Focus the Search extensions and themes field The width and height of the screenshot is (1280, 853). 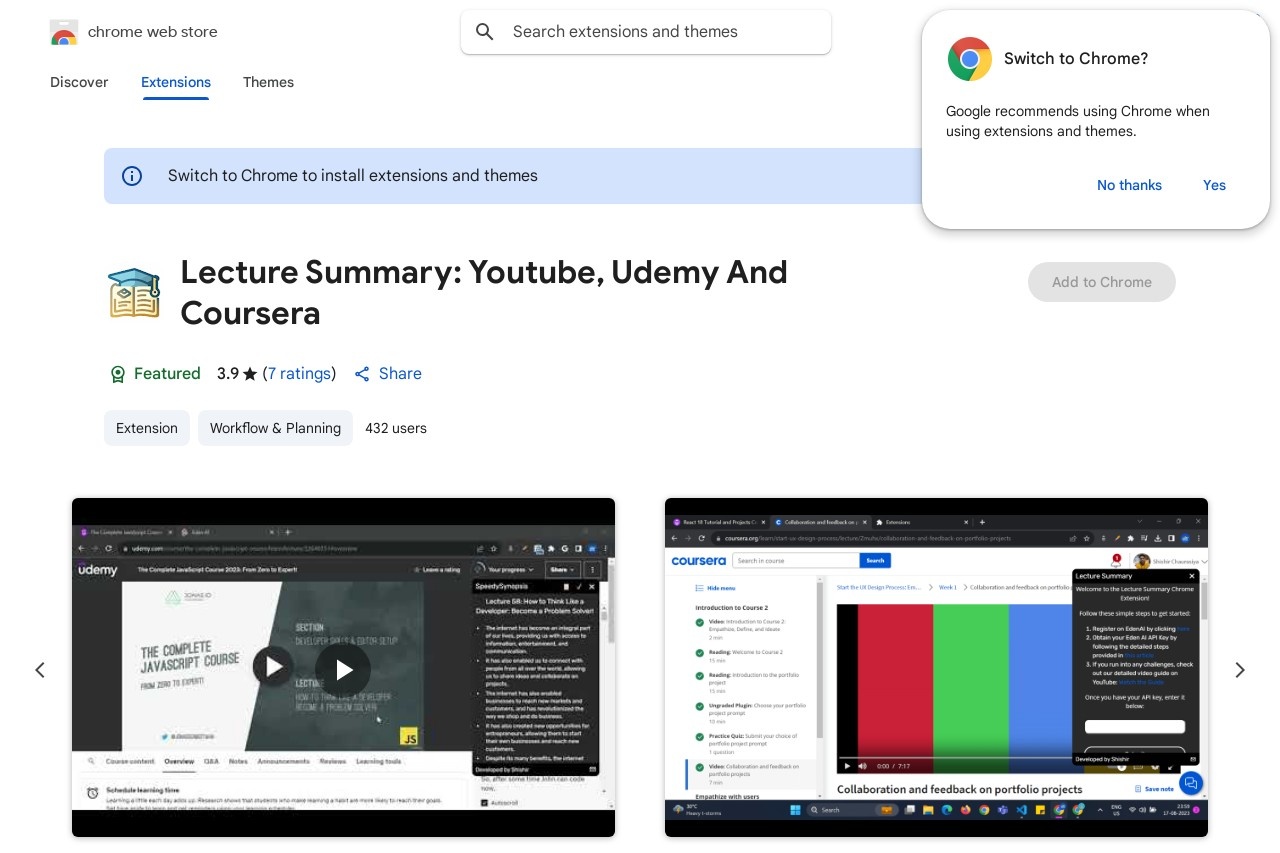646,32
